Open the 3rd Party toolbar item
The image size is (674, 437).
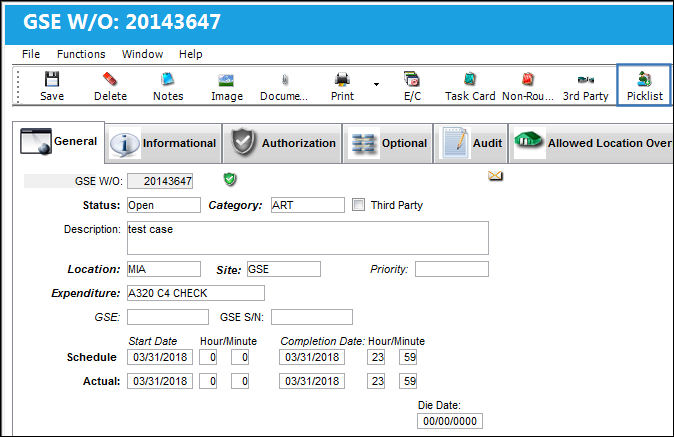[585, 86]
